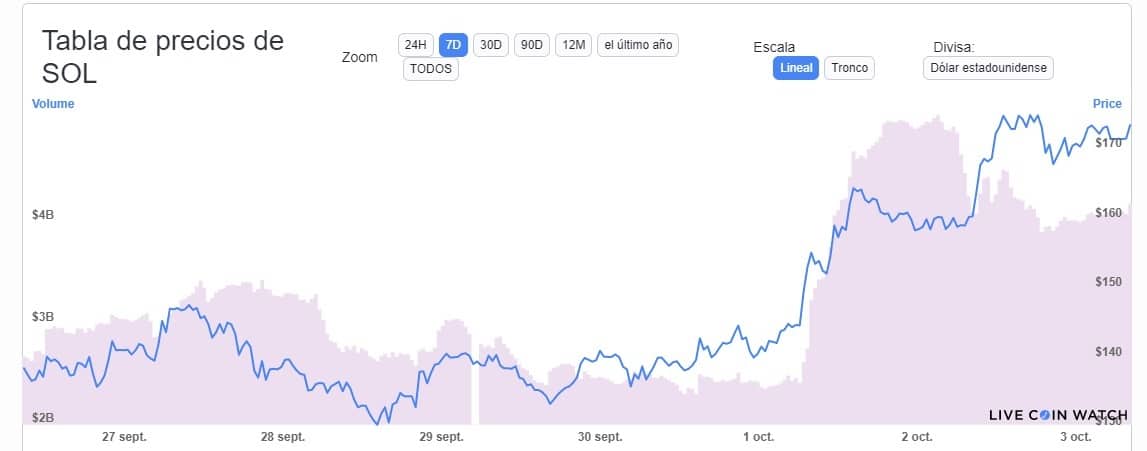Click the 1 oct. date marker
Viewport: 1147px width, 451px height.
tap(758, 437)
